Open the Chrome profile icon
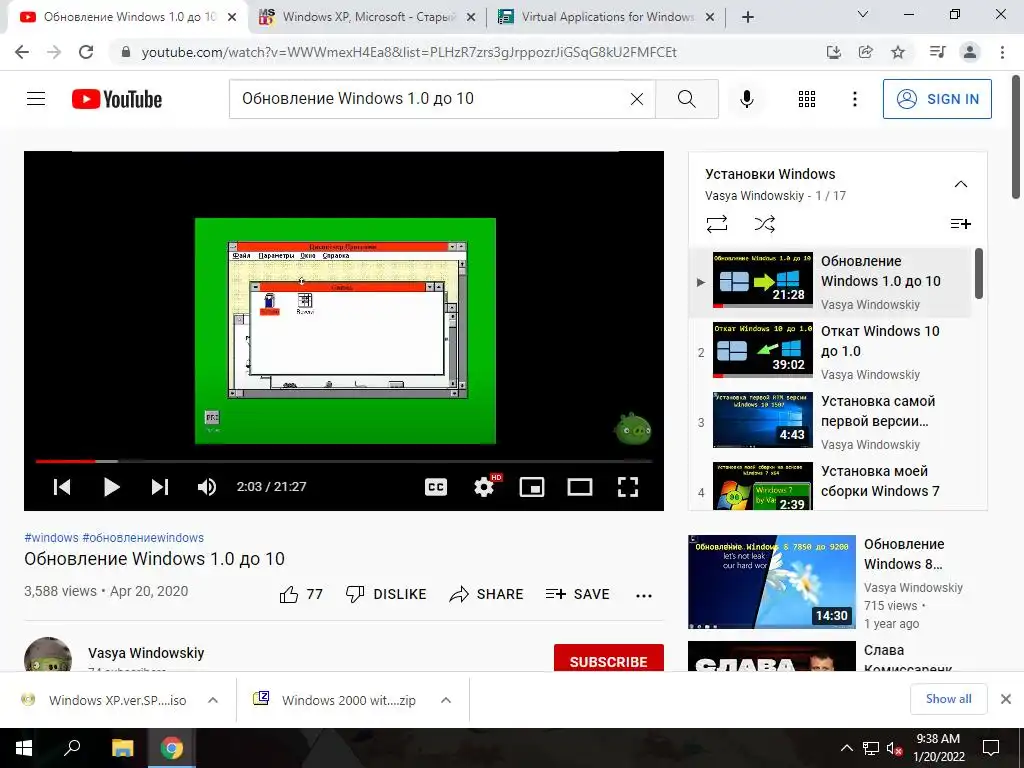Screen dimensions: 1024x768 coord(970,52)
